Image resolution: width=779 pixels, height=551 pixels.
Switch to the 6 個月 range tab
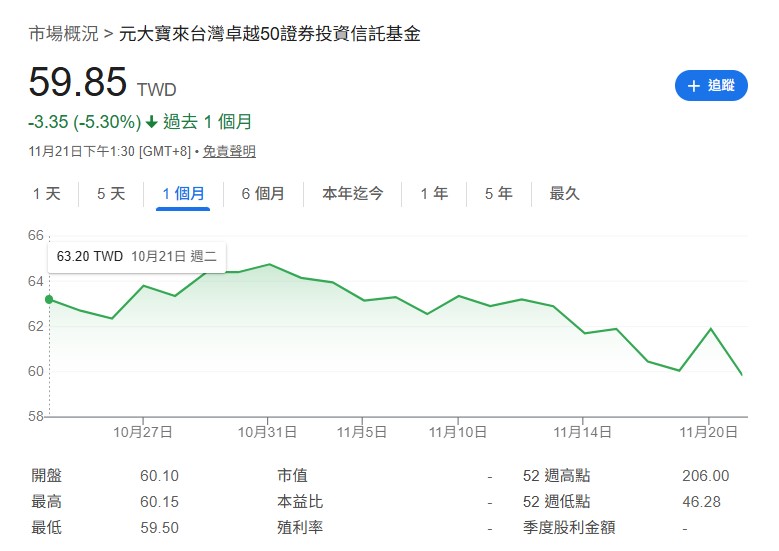pyautogui.click(x=263, y=193)
